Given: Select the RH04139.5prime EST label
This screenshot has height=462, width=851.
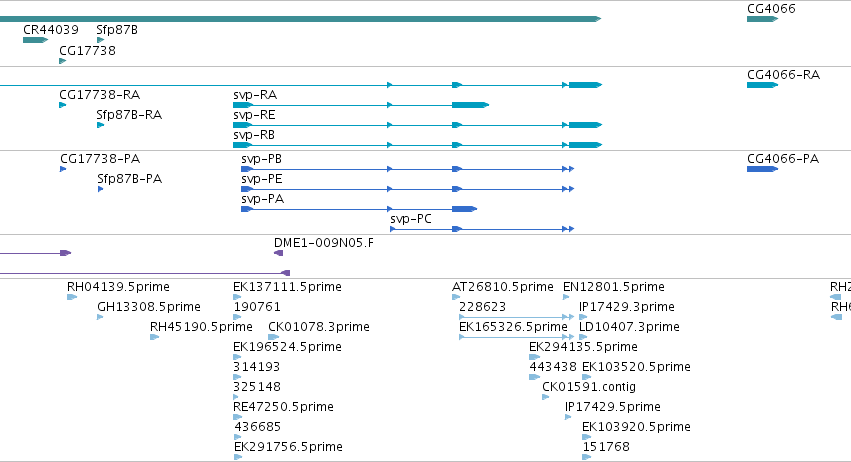Looking at the screenshot, I should click(x=118, y=287).
